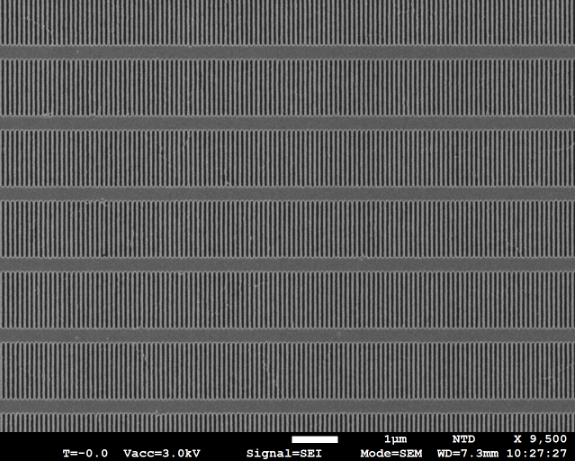Click the X 9,500 magnification value
Image resolution: width=576 pixels, height=461 pixels.
540,439
